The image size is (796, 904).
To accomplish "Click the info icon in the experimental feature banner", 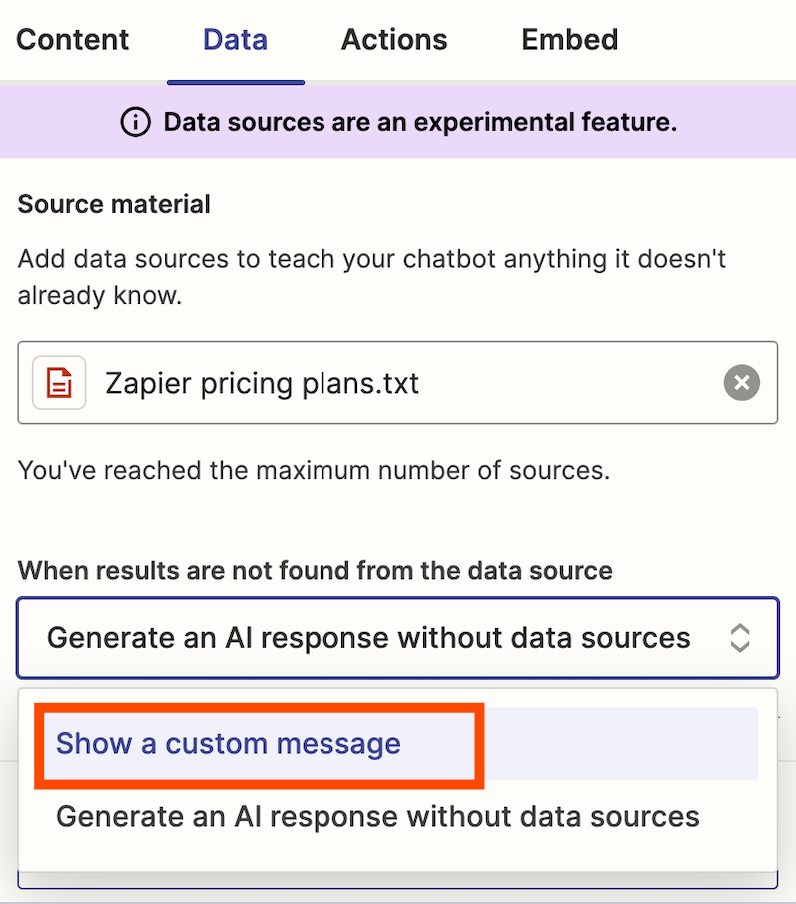I will [x=135, y=120].
